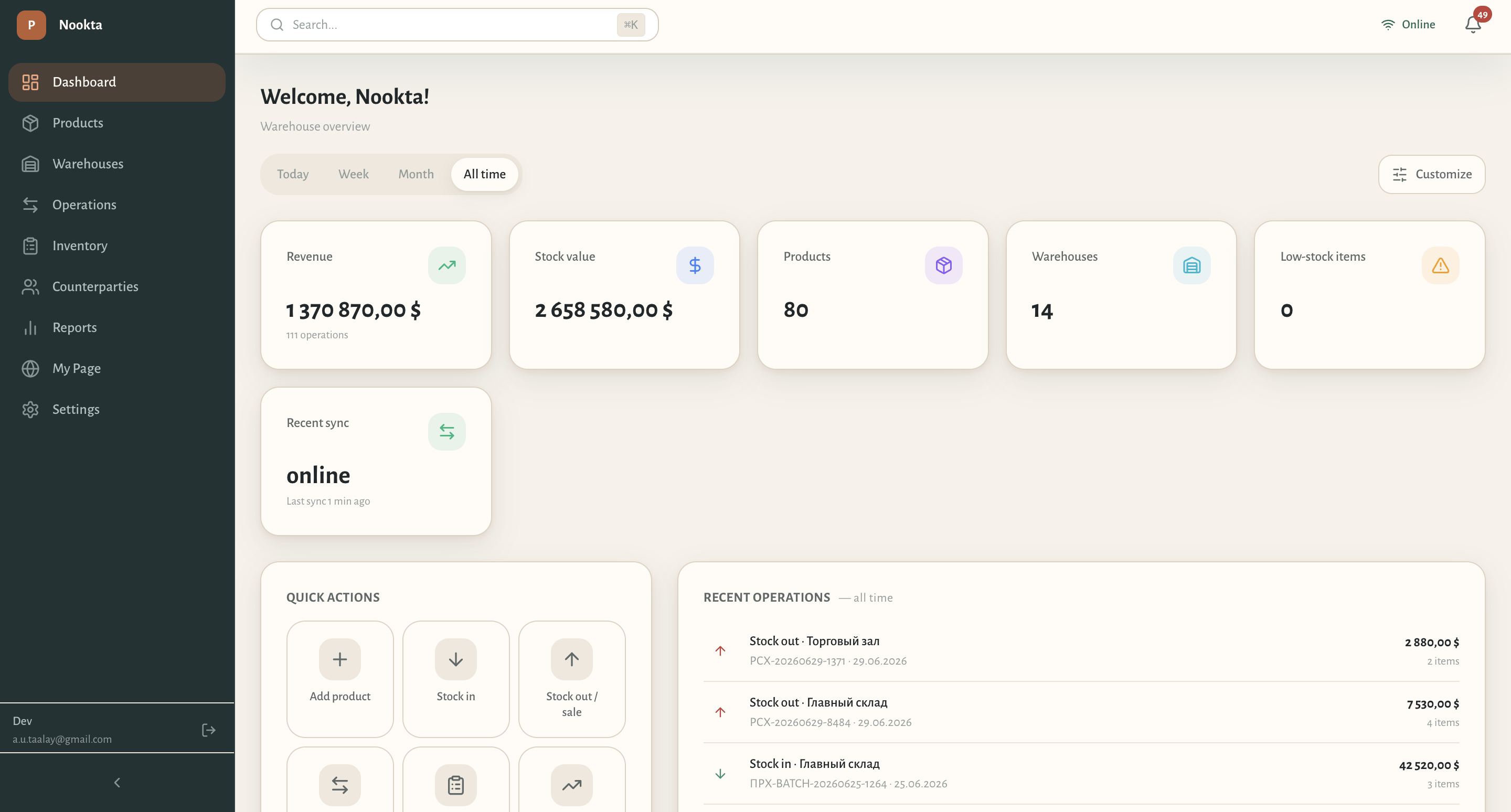Open the Revenue card
The width and height of the screenshot is (1511, 812).
(376, 295)
